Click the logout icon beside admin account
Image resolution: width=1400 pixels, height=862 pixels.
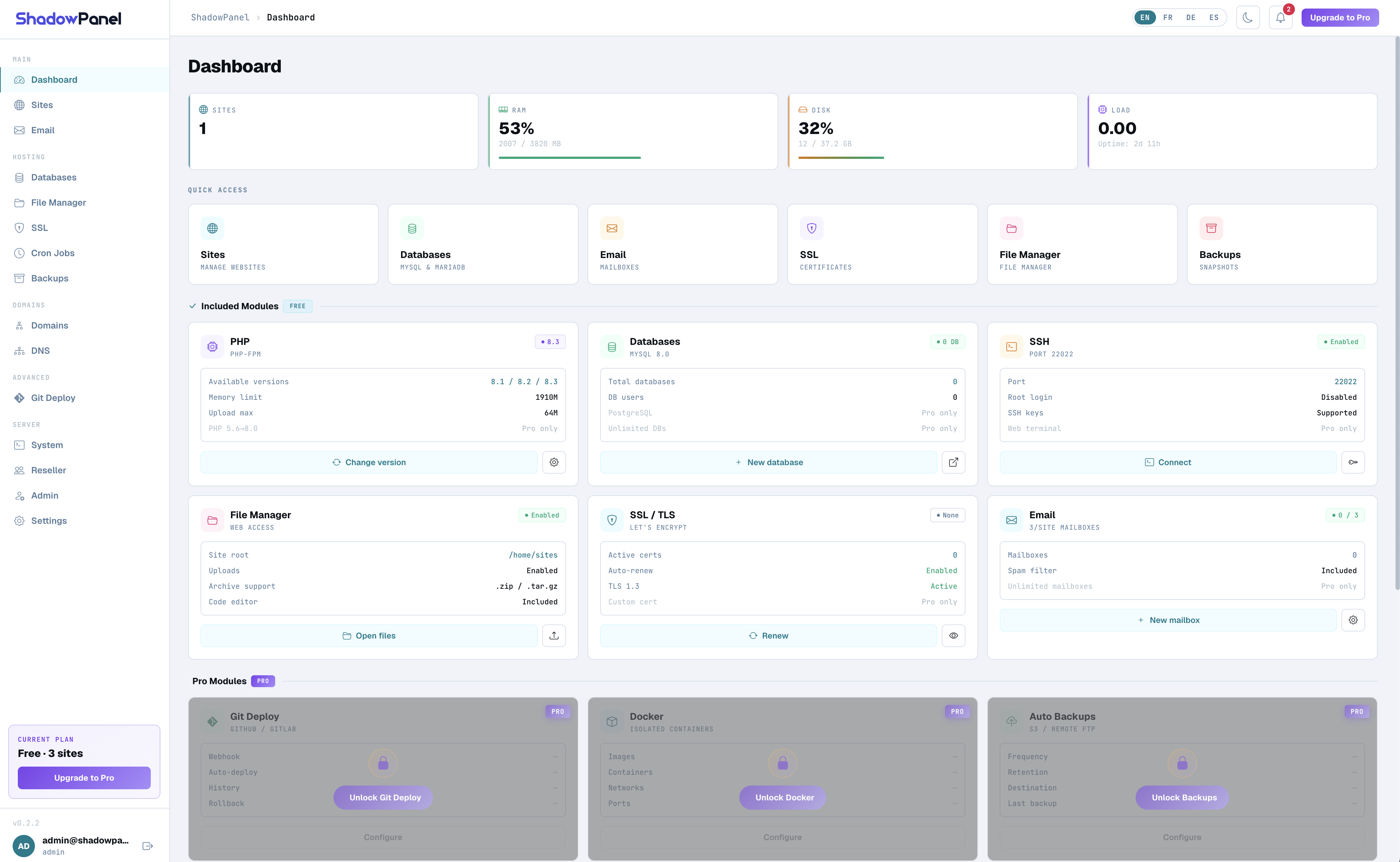click(148, 846)
